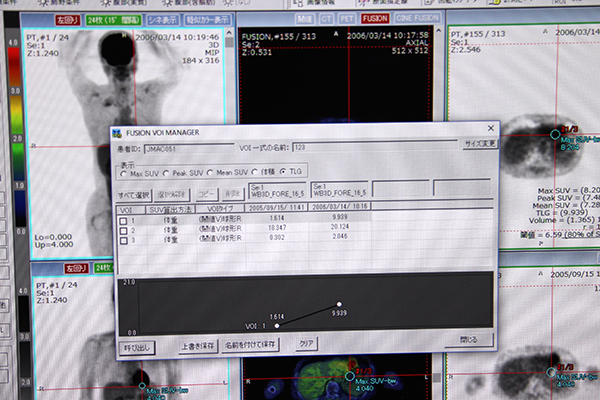
Task: Click the 閉じる close button in dialog
Action: [x=468, y=340]
